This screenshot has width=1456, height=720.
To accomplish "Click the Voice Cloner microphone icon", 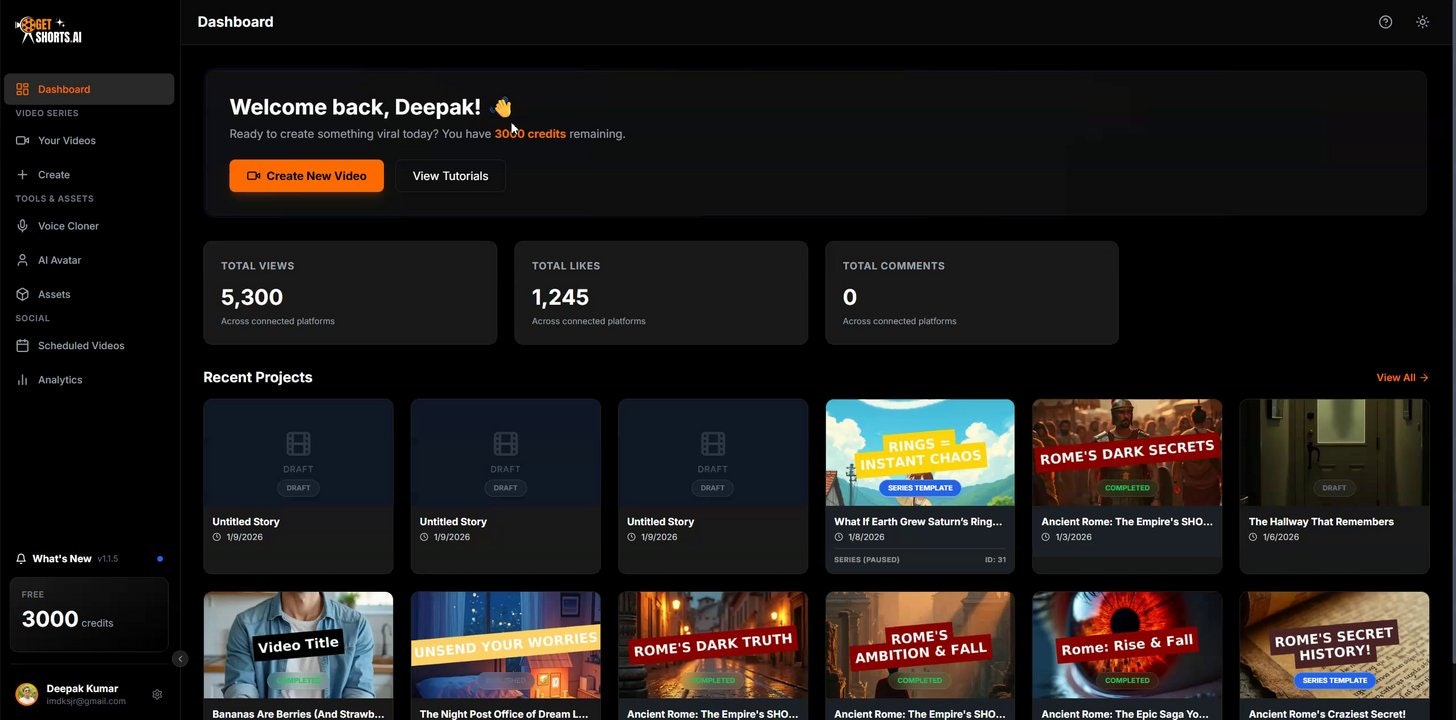I will (22, 226).
